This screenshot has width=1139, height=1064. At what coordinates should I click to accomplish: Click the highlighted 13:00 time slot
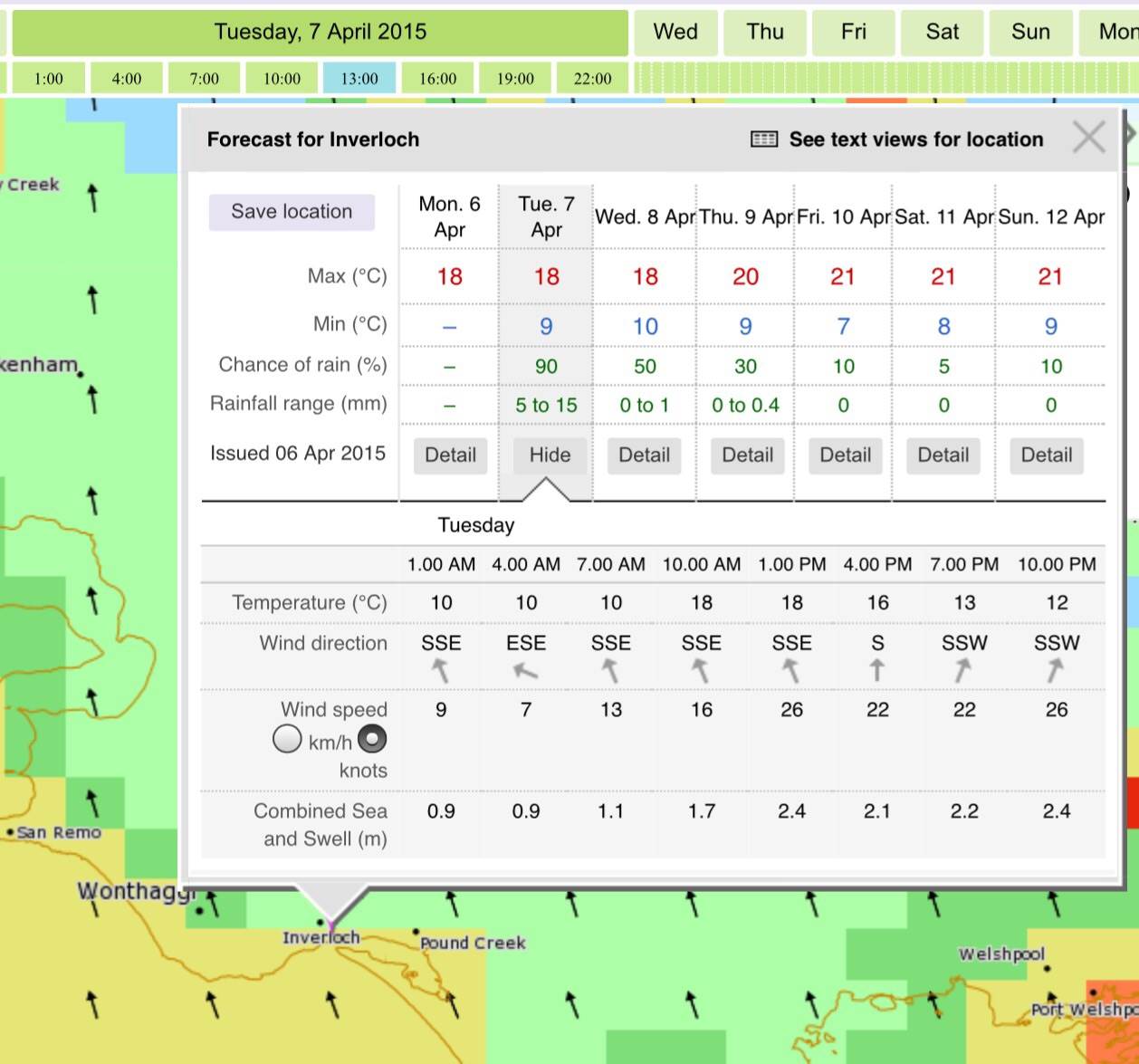click(x=359, y=79)
